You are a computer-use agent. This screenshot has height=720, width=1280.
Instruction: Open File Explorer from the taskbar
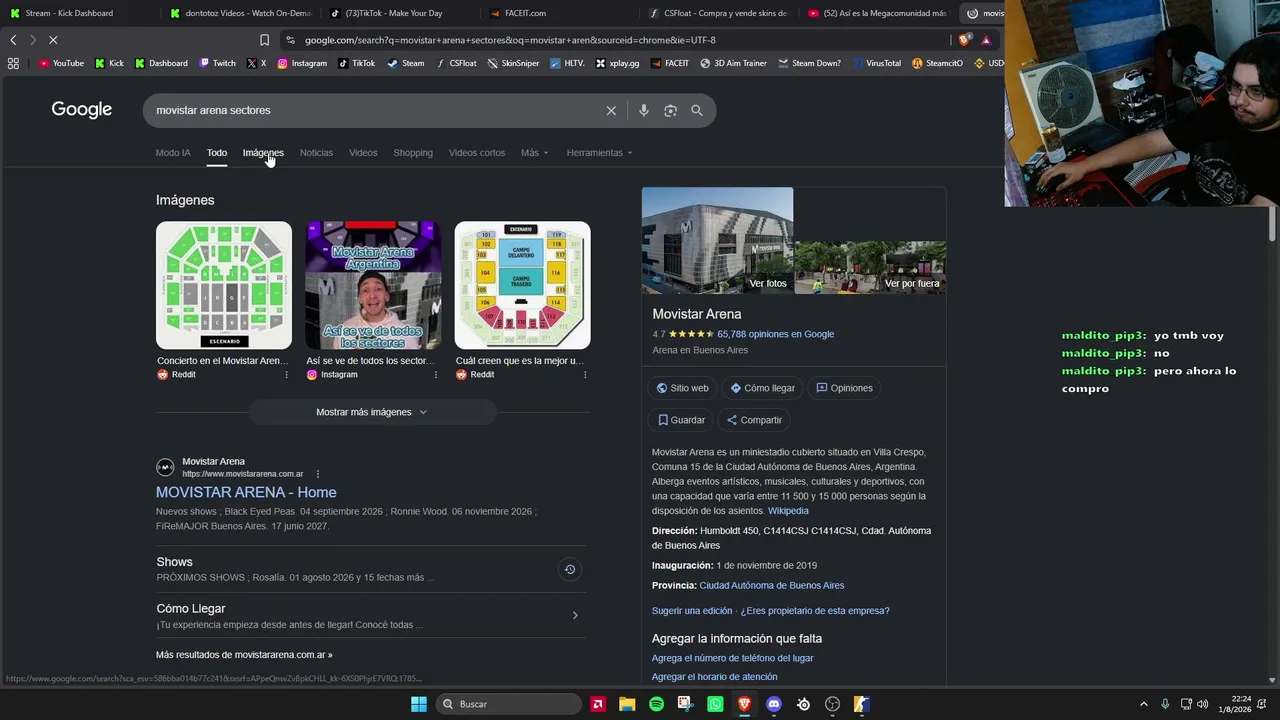(x=627, y=704)
